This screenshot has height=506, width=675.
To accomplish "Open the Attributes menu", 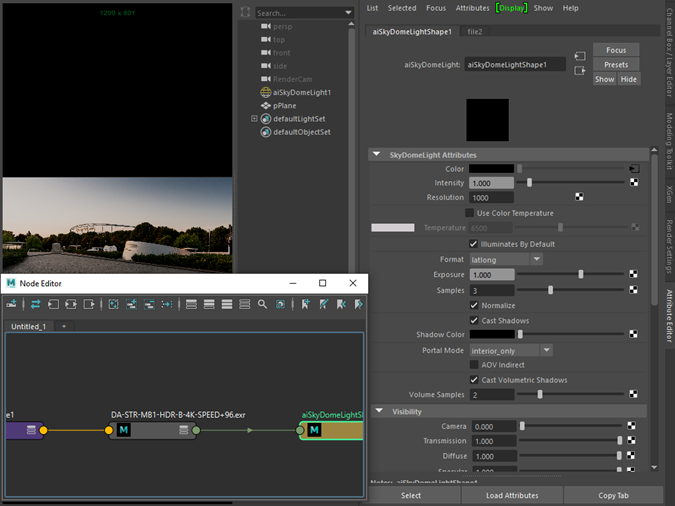I will (472, 8).
